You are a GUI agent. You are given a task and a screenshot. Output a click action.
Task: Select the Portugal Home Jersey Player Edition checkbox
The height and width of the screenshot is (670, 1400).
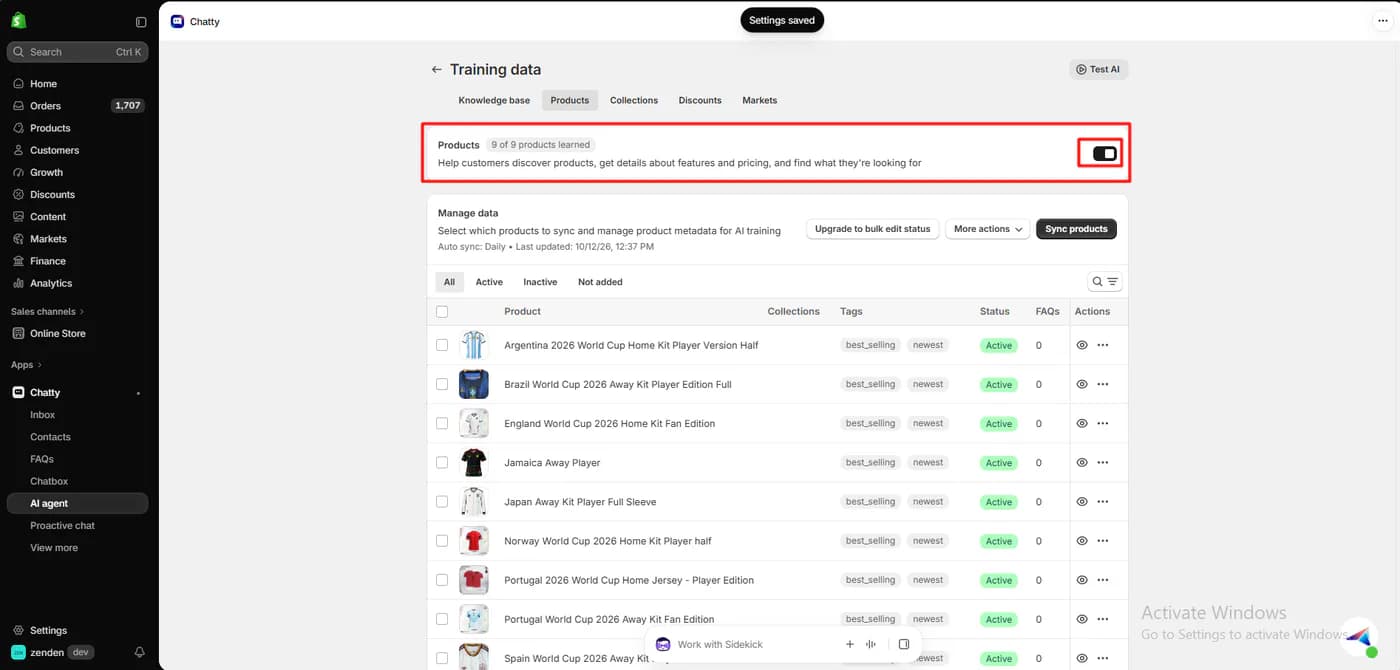click(x=442, y=580)
